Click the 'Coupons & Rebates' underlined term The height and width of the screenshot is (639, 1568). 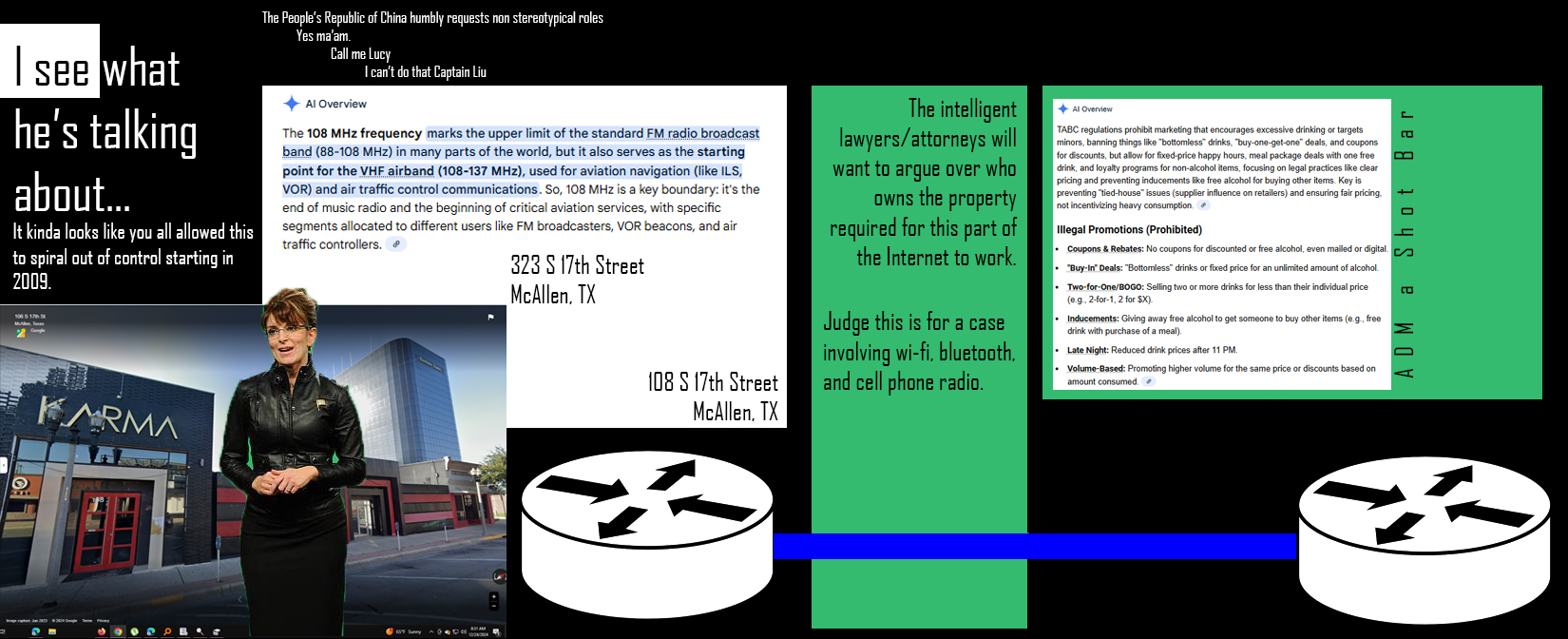[x=1104, y=249]
